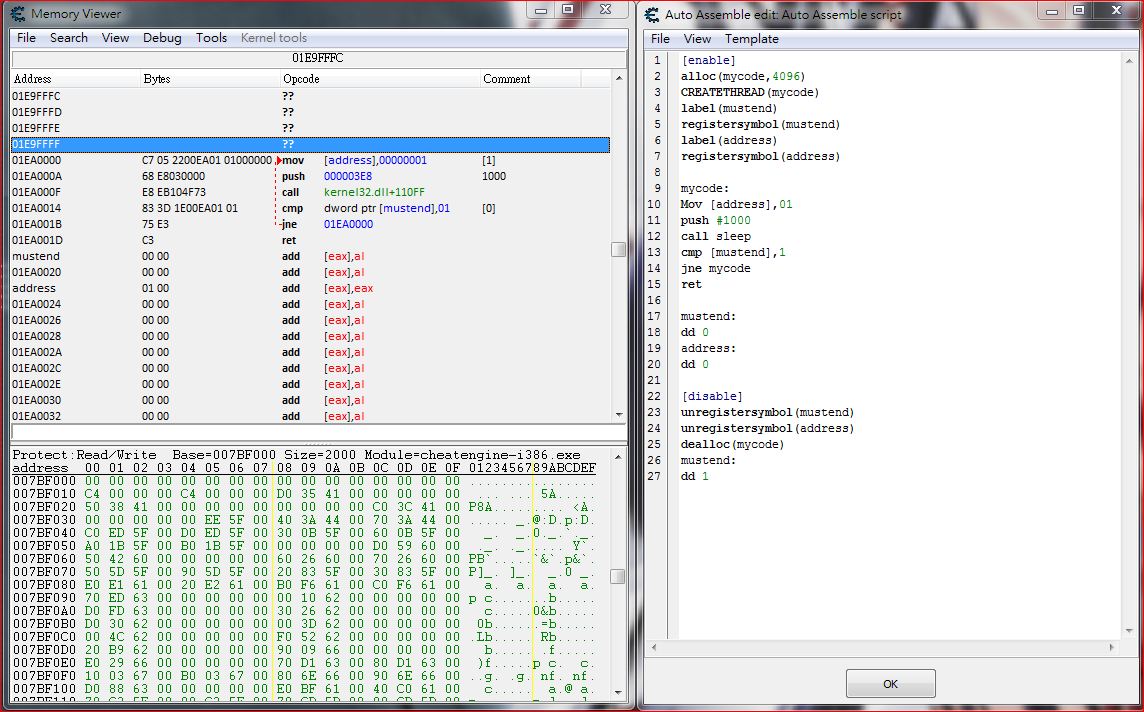Click the OK button to apply the script
The image size is (1144, 712).
coord(889,683)
